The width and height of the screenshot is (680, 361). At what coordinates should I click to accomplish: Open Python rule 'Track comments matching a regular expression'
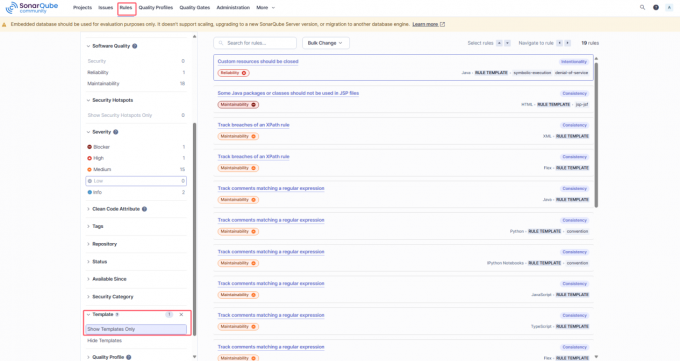click(x=271, y=220)
